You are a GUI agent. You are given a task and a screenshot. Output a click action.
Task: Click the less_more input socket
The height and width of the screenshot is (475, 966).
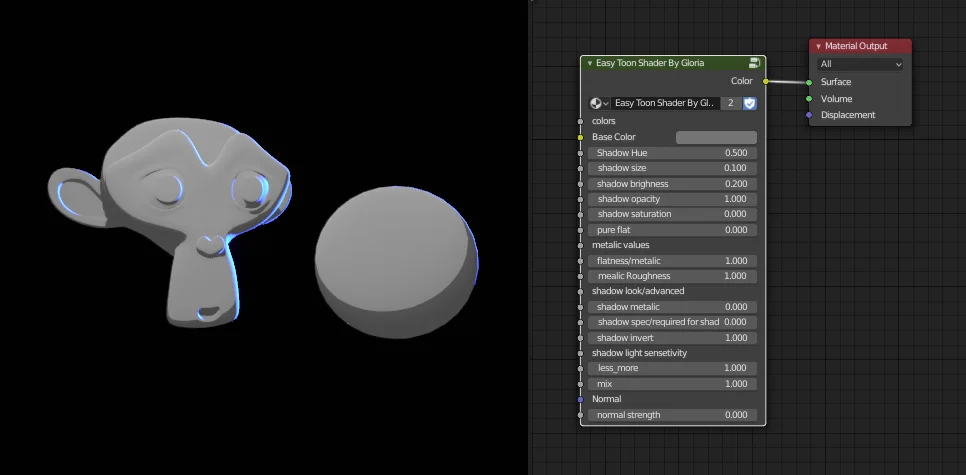[x=580, y=368]
